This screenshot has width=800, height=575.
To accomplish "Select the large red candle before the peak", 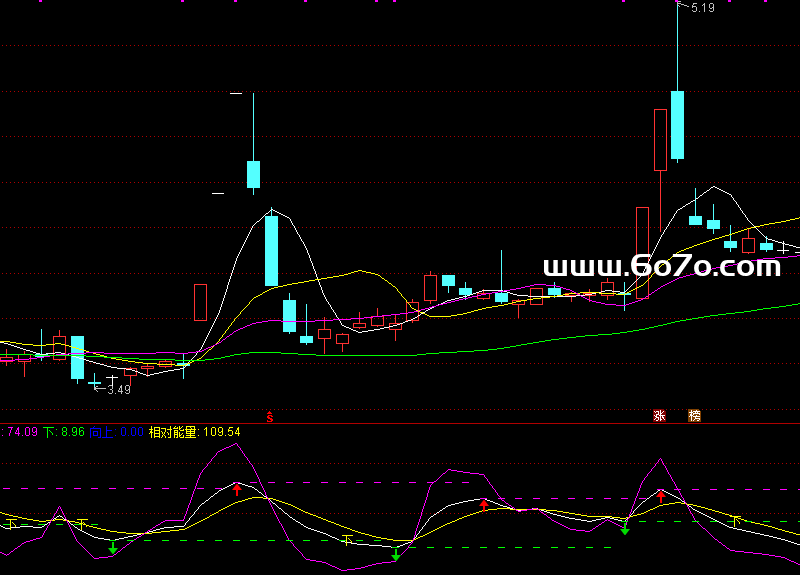I will (x=660, y=140).
